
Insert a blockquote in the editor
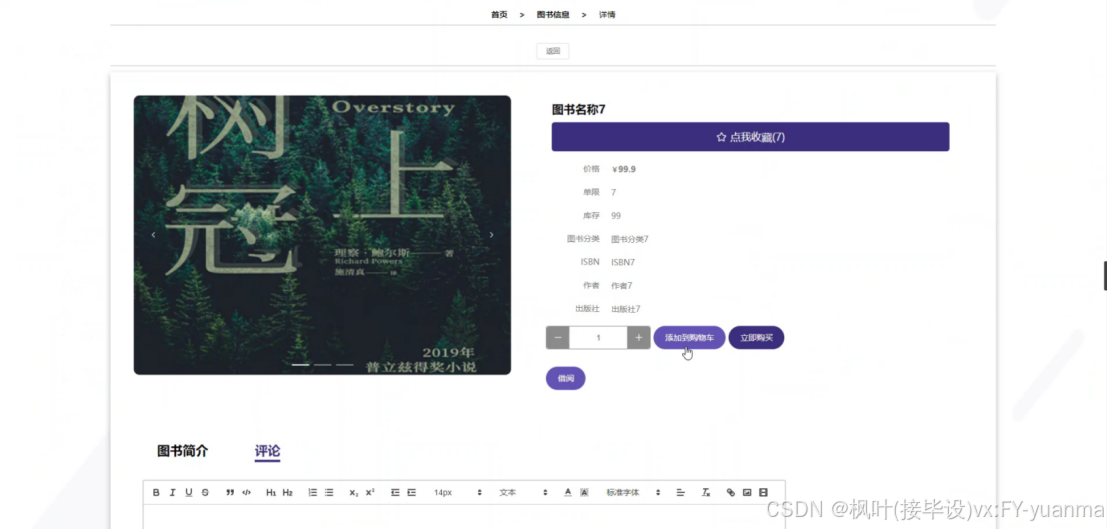tap(230, 492)
